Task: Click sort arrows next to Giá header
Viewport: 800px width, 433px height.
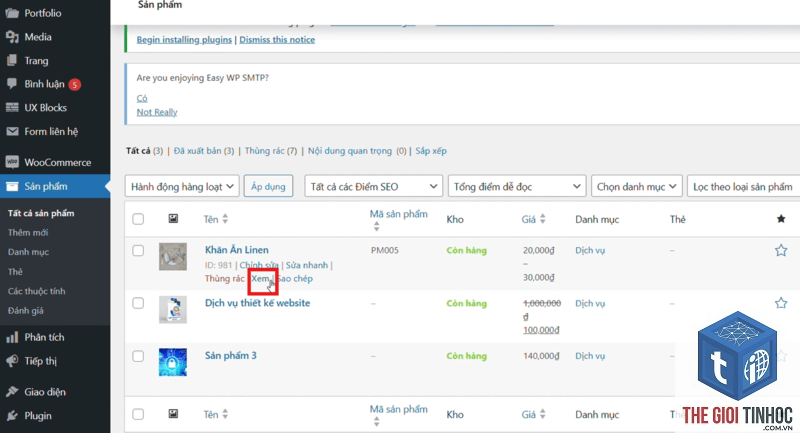Action: pos(542,219)
